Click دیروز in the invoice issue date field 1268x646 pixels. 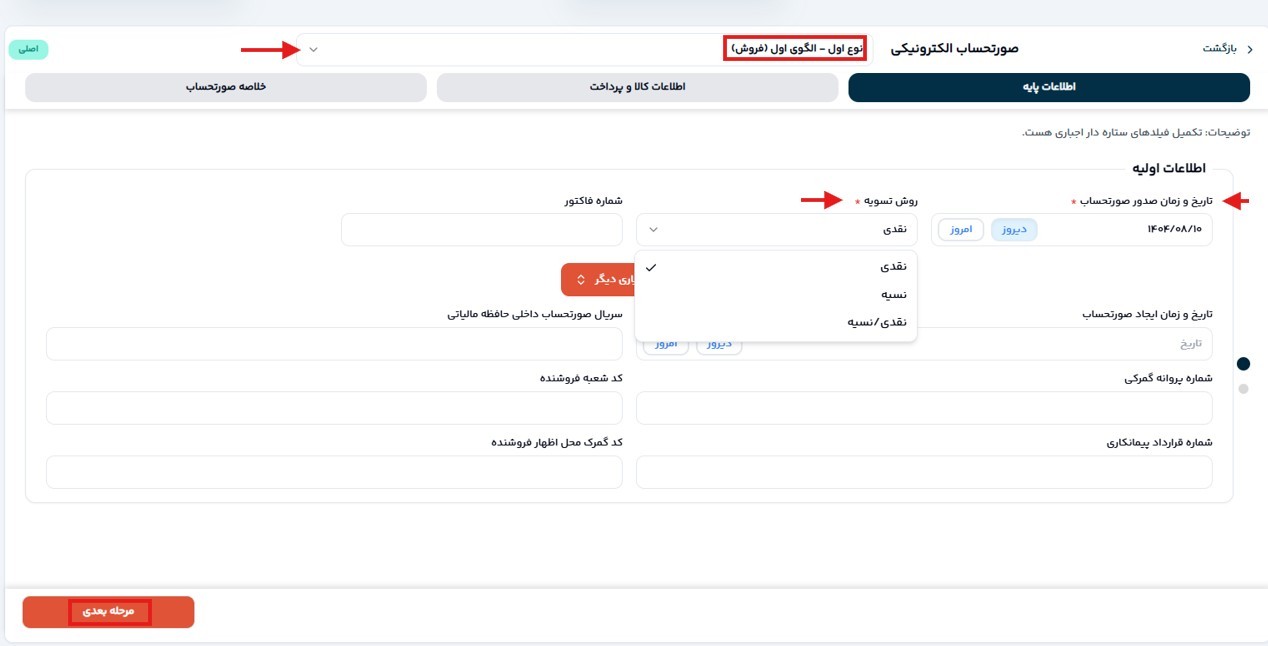click(x=1014, y=230)
